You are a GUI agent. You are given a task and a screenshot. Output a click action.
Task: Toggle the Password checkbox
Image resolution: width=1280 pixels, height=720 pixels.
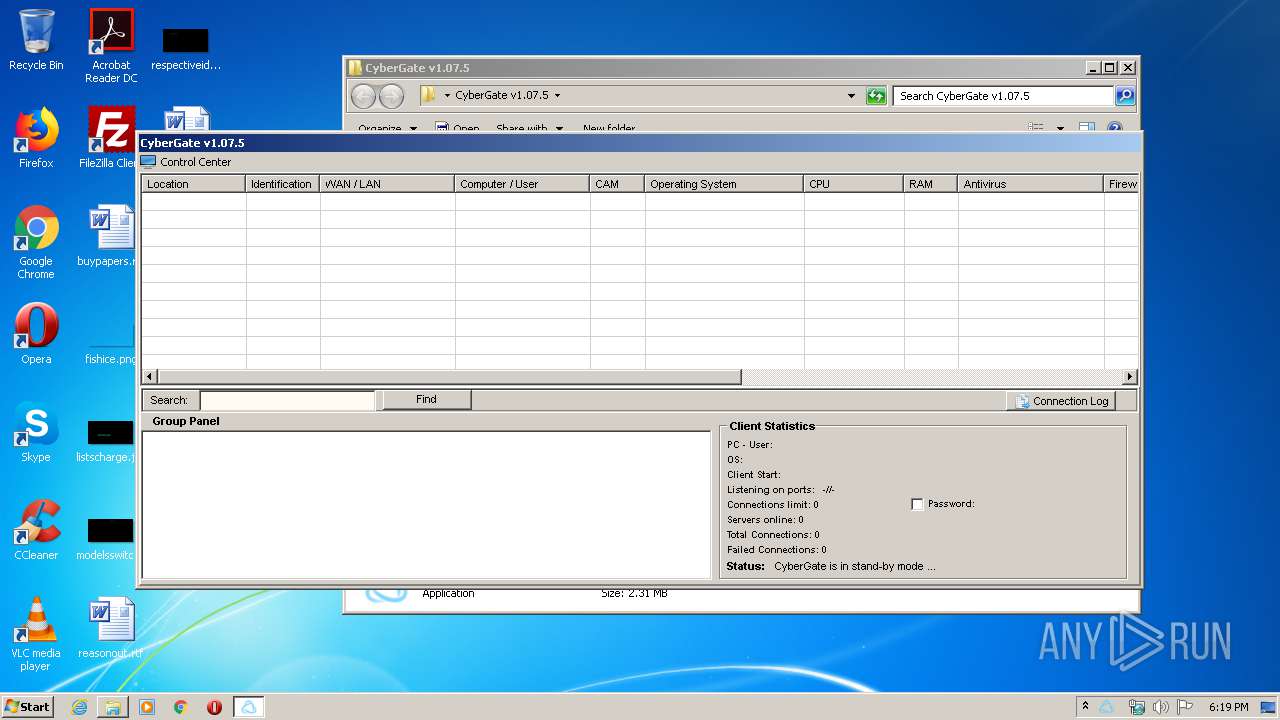[x=917, y=504]
